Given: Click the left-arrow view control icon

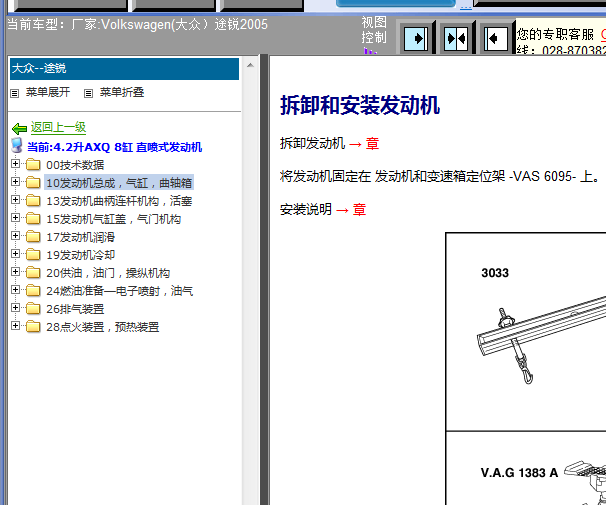Looking at the screenshot, I should point(496,38).
